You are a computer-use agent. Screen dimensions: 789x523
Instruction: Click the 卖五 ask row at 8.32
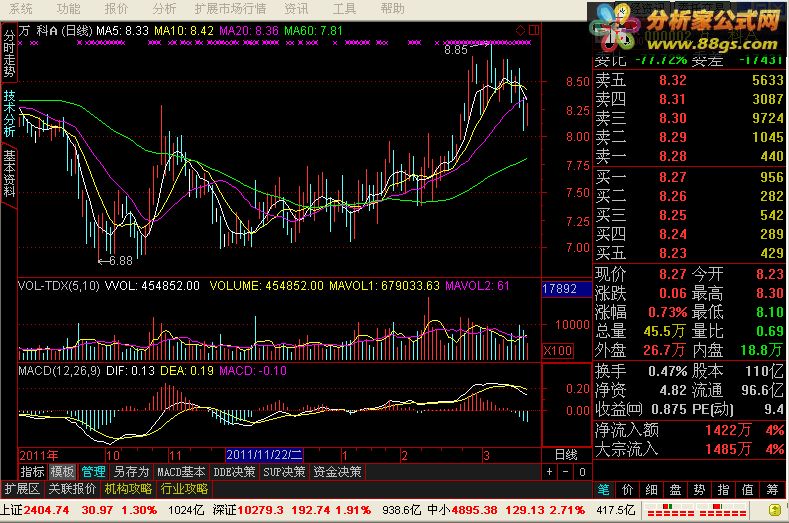click(x=689, y=80)
